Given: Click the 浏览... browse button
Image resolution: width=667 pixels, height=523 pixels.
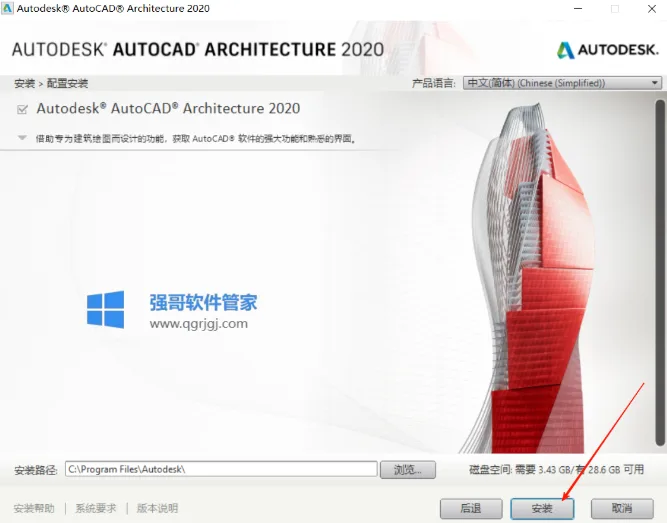Looking at the screenshot, I should [x=408, y=470].
